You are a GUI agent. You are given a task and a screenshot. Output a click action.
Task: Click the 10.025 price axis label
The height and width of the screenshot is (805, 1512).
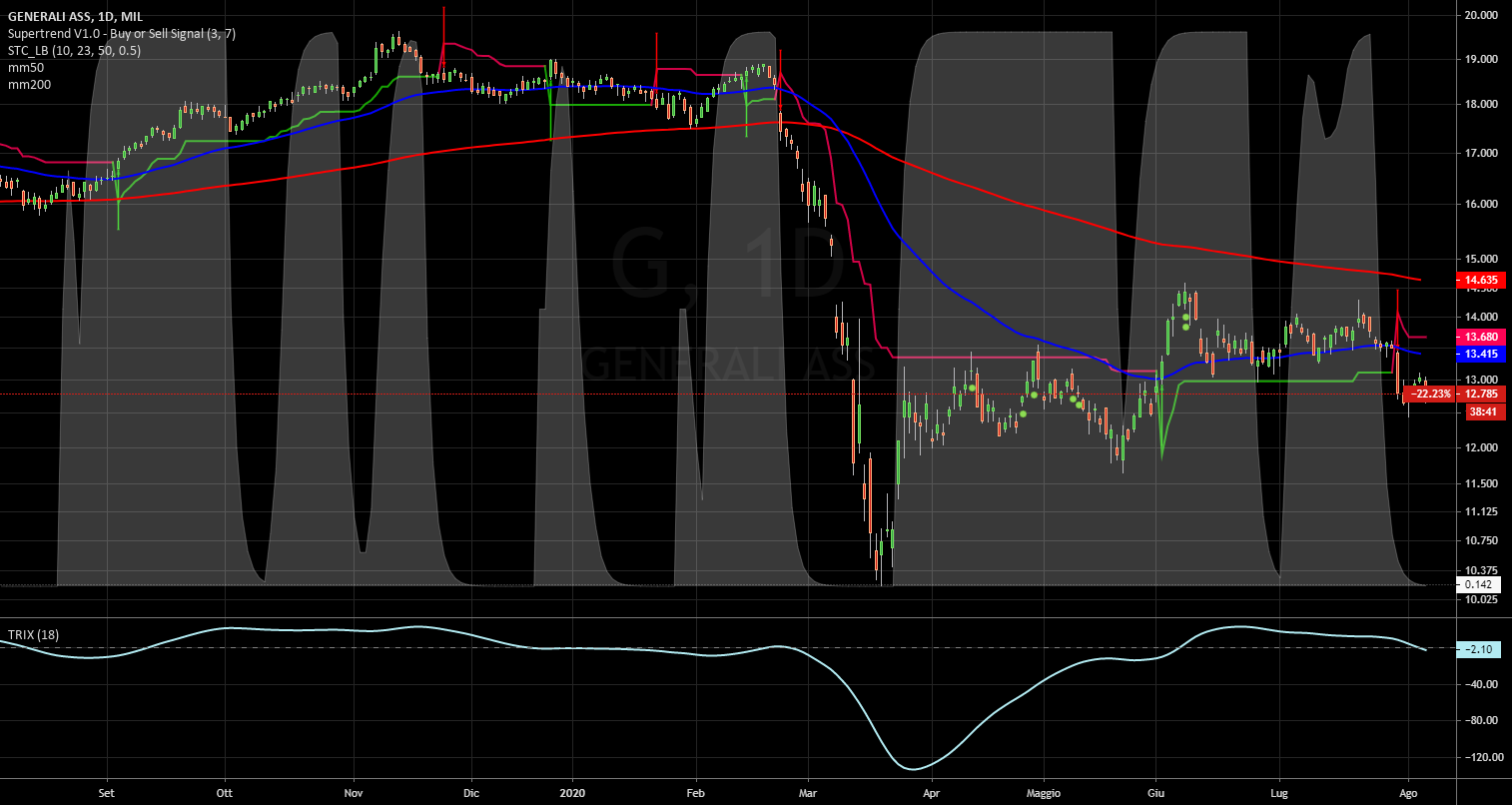(1483, 599)
